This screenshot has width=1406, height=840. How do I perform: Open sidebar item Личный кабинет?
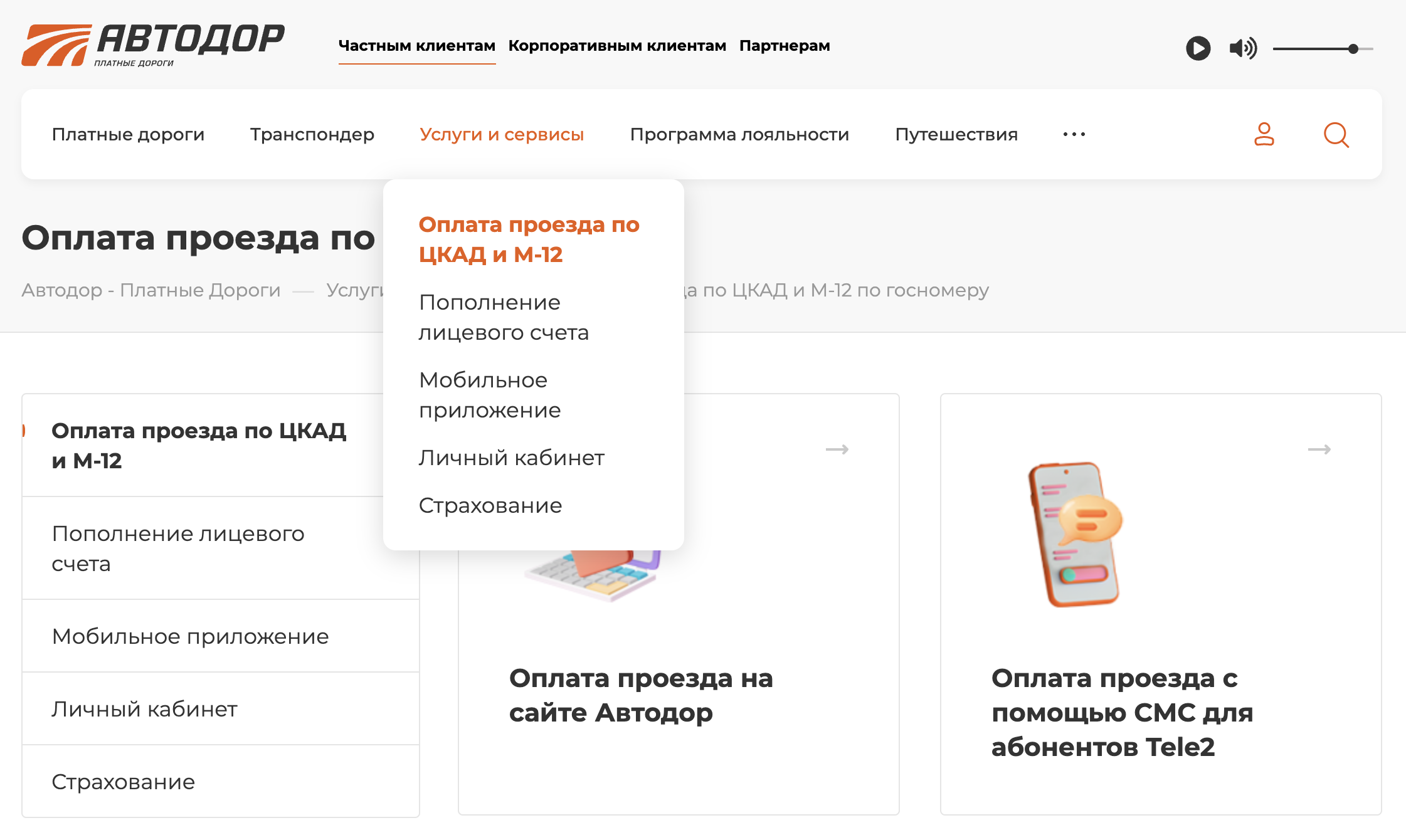point(221,709)
